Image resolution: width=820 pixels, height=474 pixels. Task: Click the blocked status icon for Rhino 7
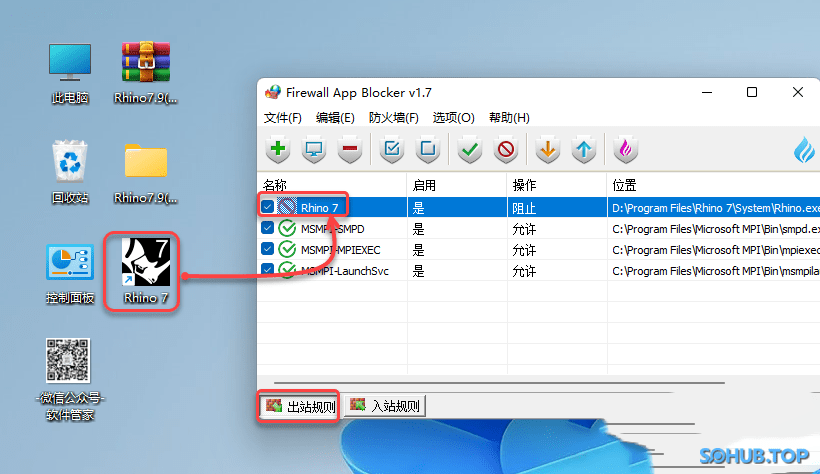[287, 207]
